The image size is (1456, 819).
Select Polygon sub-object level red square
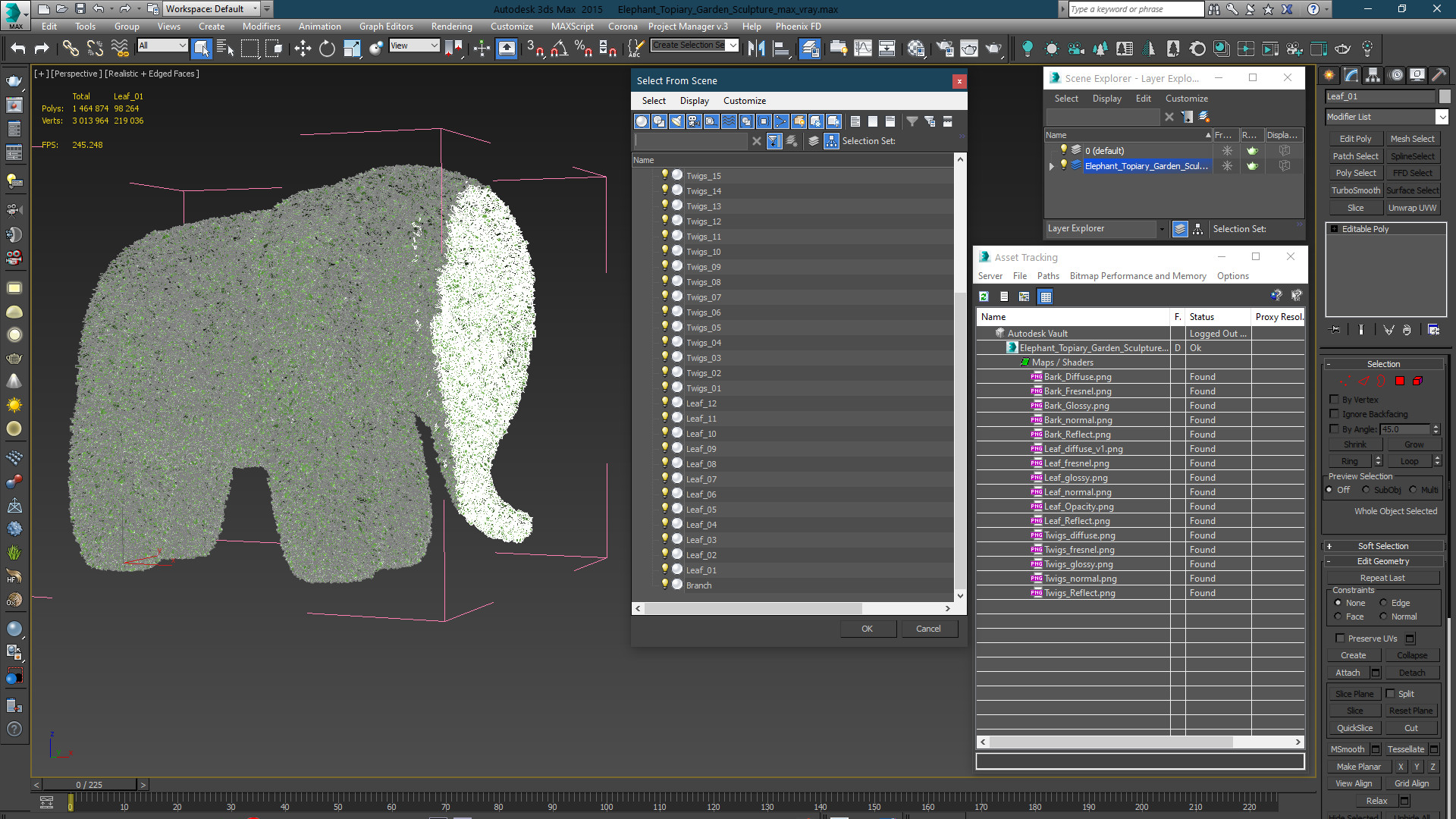tap(1400, 381)
